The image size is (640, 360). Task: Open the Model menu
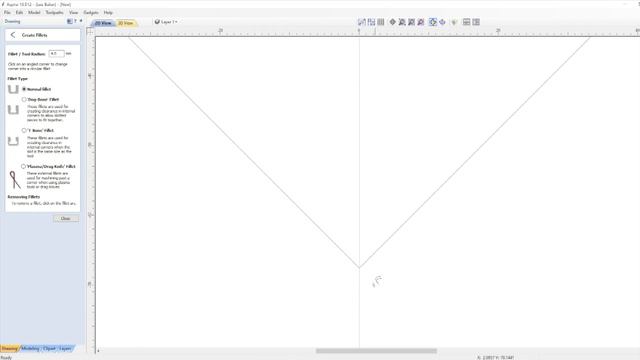point(34,12)
